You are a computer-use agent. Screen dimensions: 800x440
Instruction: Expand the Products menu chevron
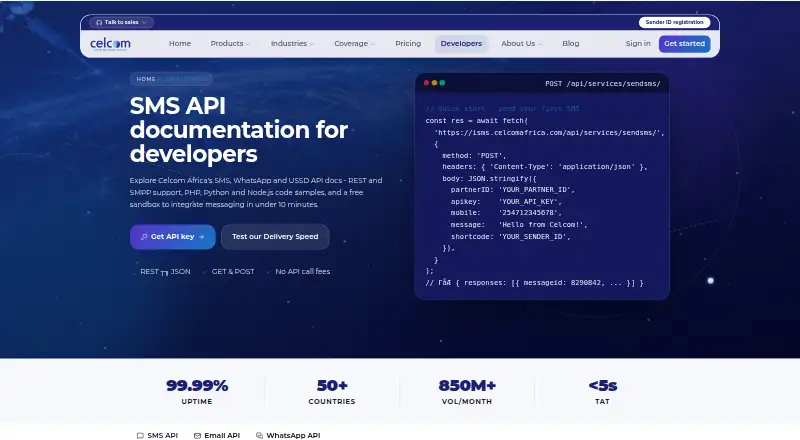click(248, 44)
